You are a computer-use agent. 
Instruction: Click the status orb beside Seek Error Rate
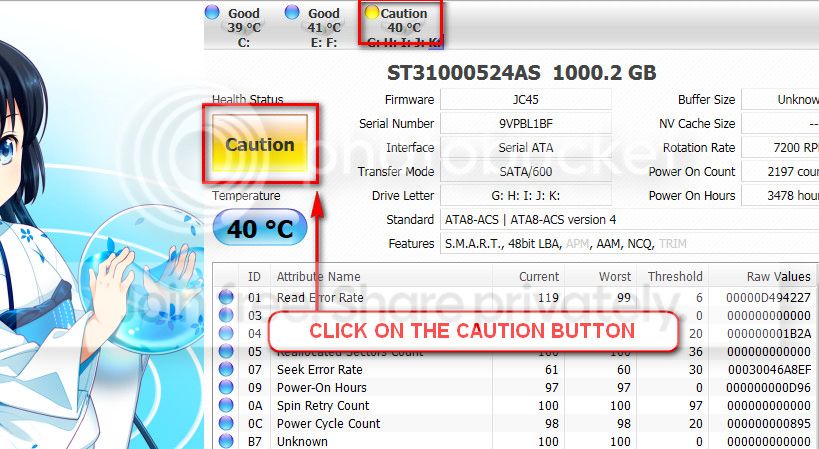tap(226, 369)
